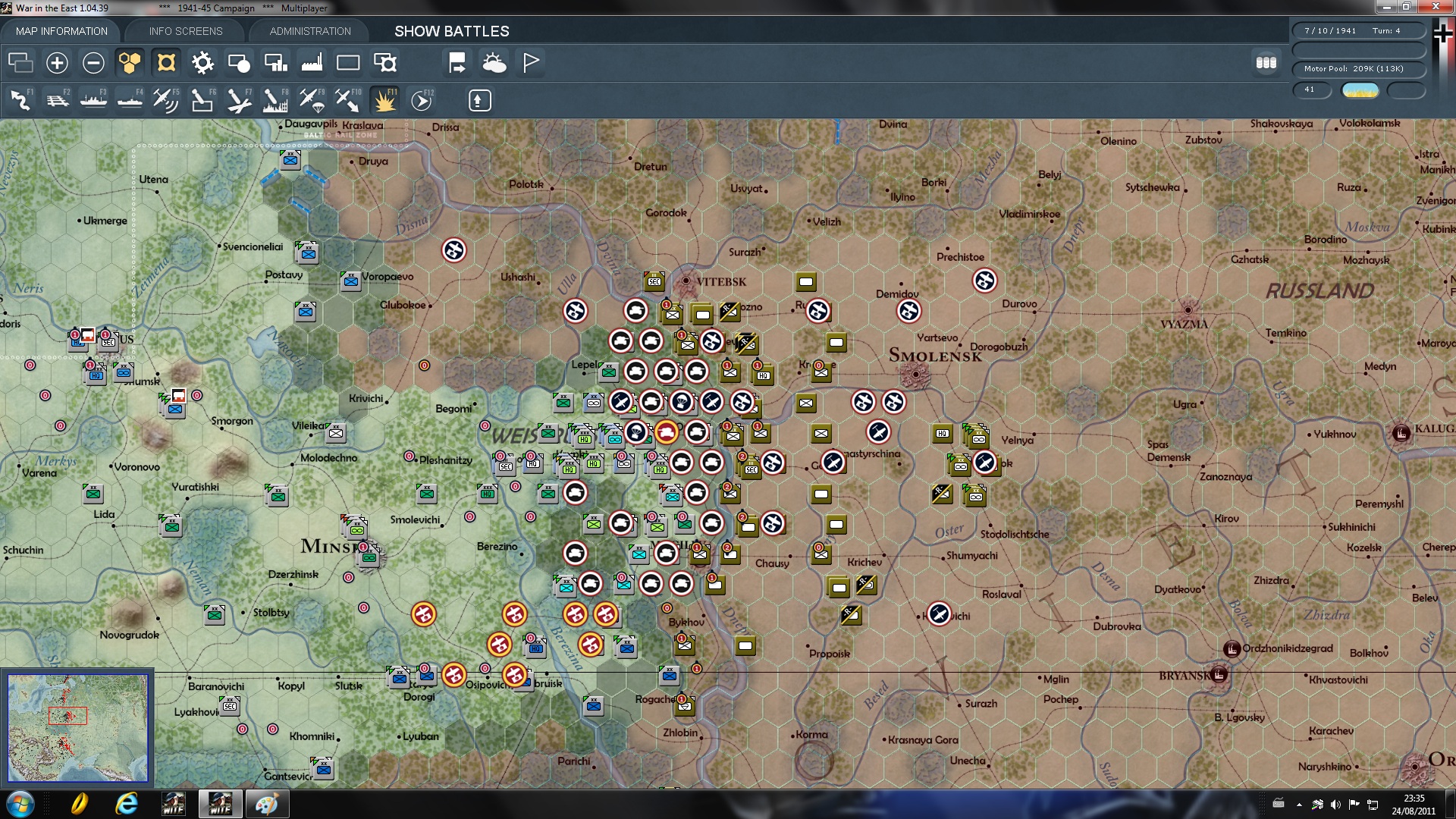Zoom out of the map
1456x819 pixels.
pos(93,63)
